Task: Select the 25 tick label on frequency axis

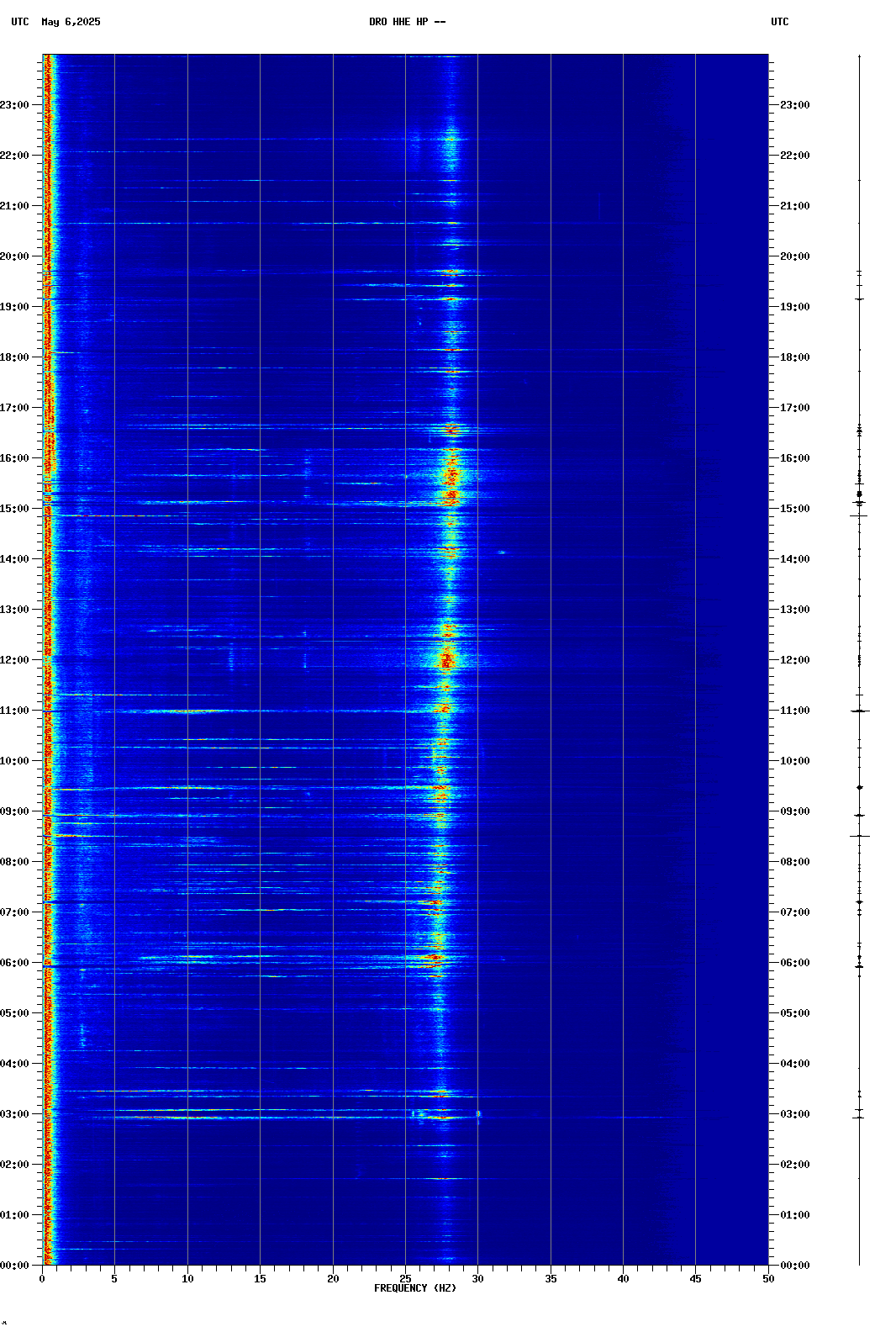Action: [x=405, y=1279]
